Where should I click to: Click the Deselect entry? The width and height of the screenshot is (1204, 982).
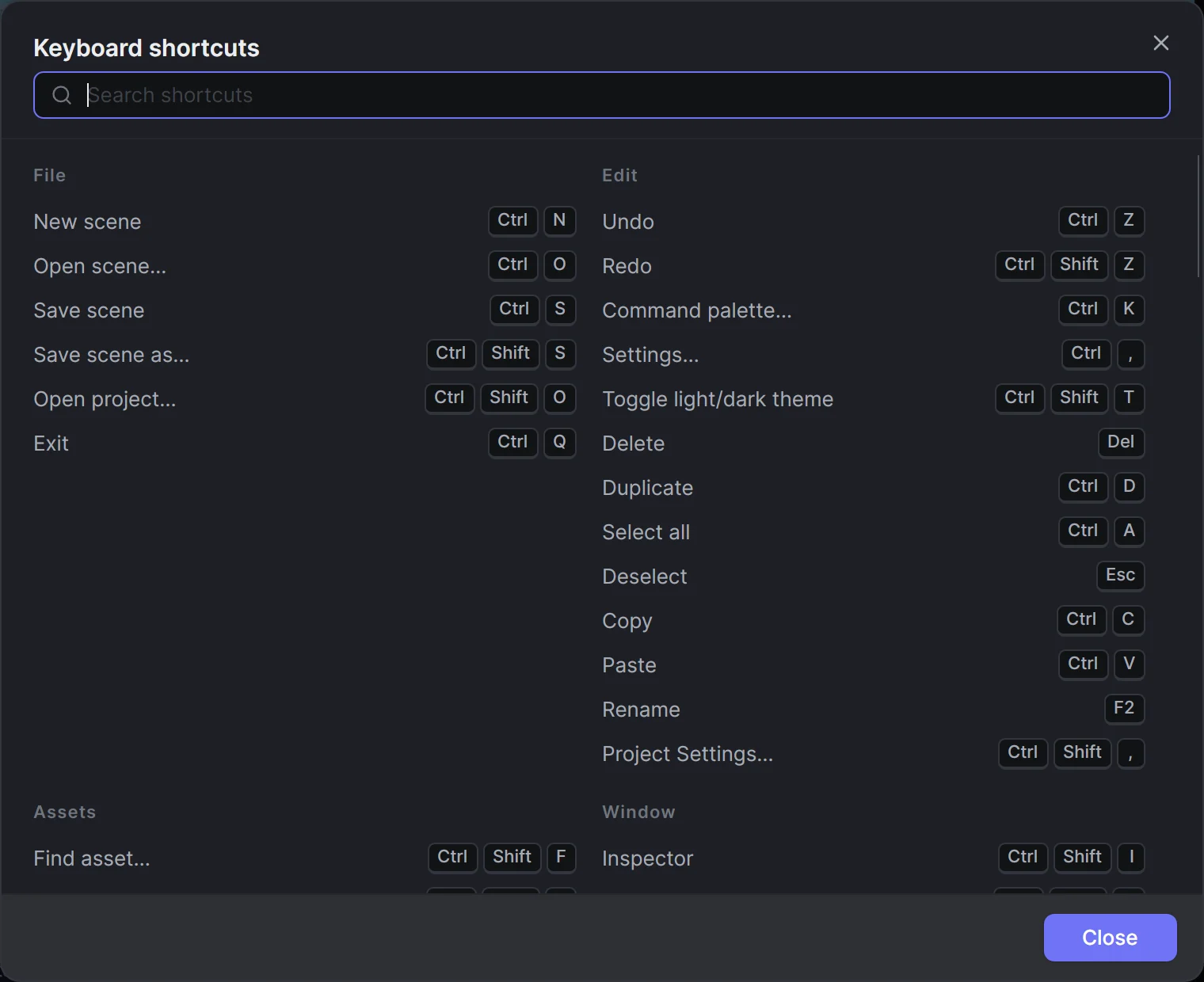(874, 576)
